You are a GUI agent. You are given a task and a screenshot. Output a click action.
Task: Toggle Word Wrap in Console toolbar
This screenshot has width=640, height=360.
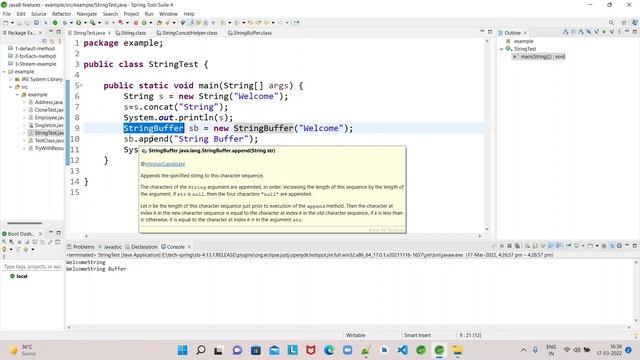(542, 246)
